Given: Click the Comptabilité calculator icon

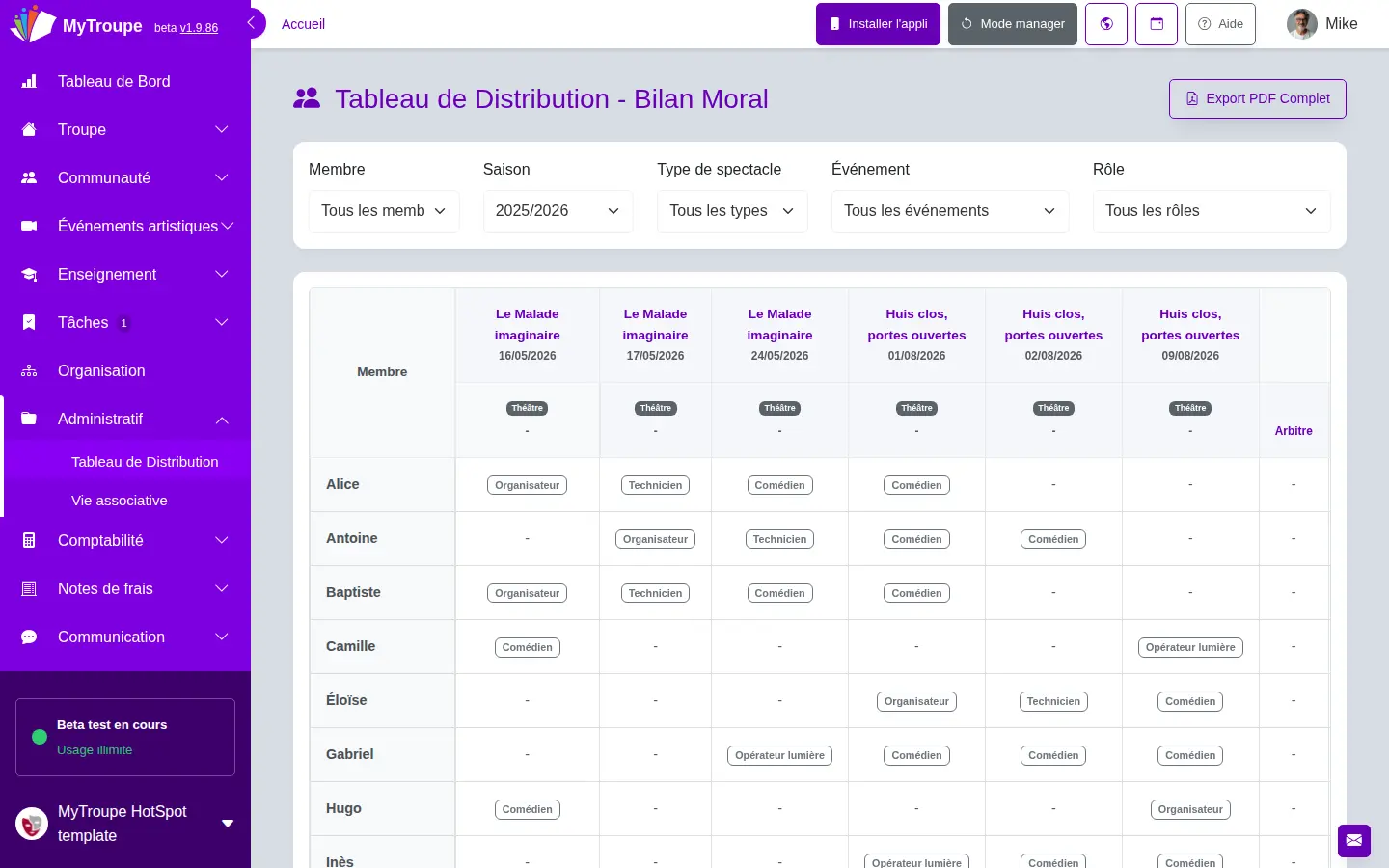Looking at the screenshot, I should pos(29,541).
